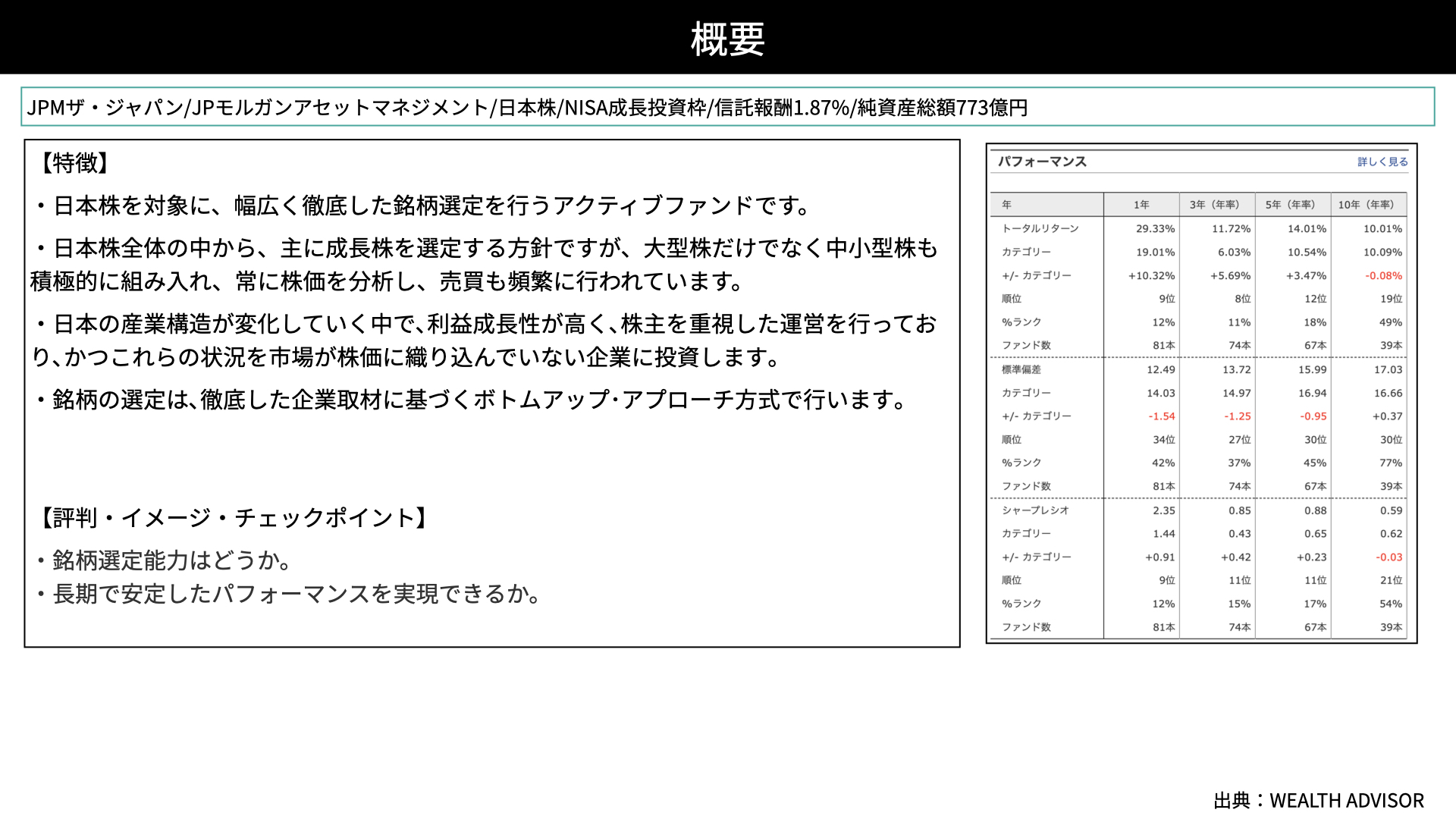Click the 19.01% category return value
The height and width of the screenshot is (819, 1456).
tap(1155, 252)
